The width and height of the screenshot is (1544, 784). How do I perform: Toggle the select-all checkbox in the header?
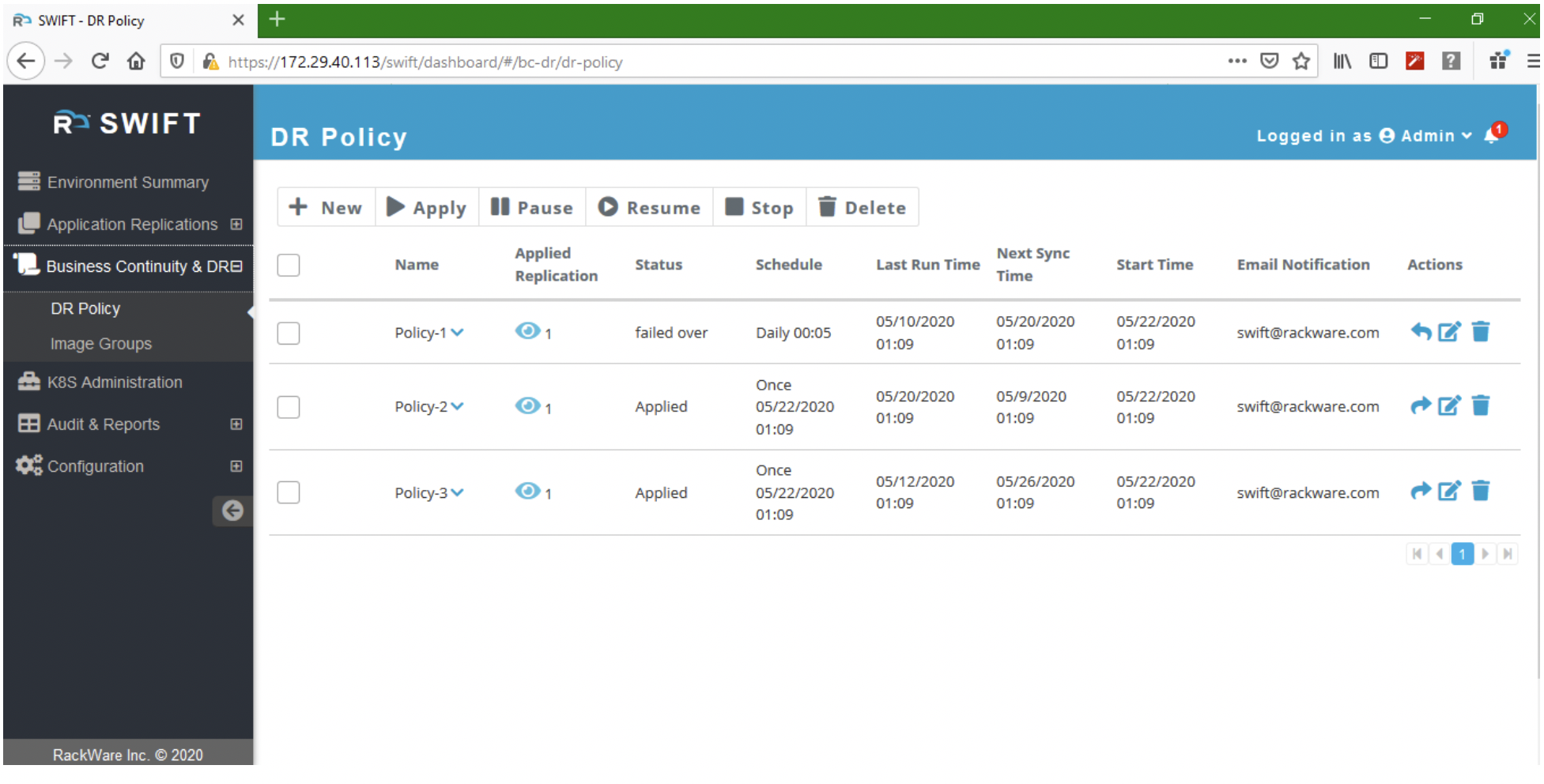click(x=288, y=266)
